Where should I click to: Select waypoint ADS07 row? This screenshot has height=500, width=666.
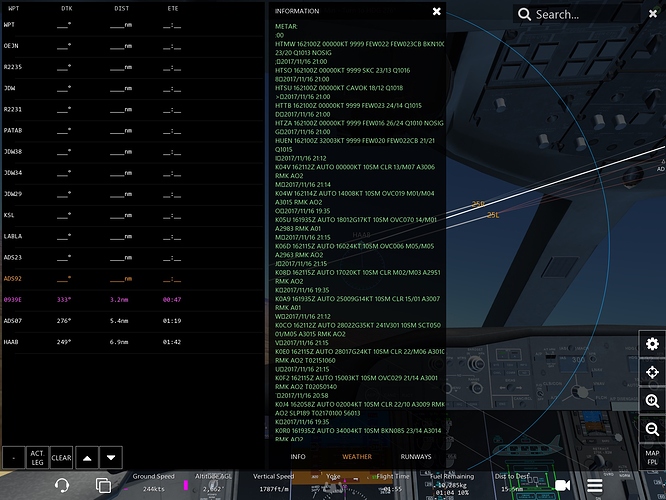pos(133,321)
